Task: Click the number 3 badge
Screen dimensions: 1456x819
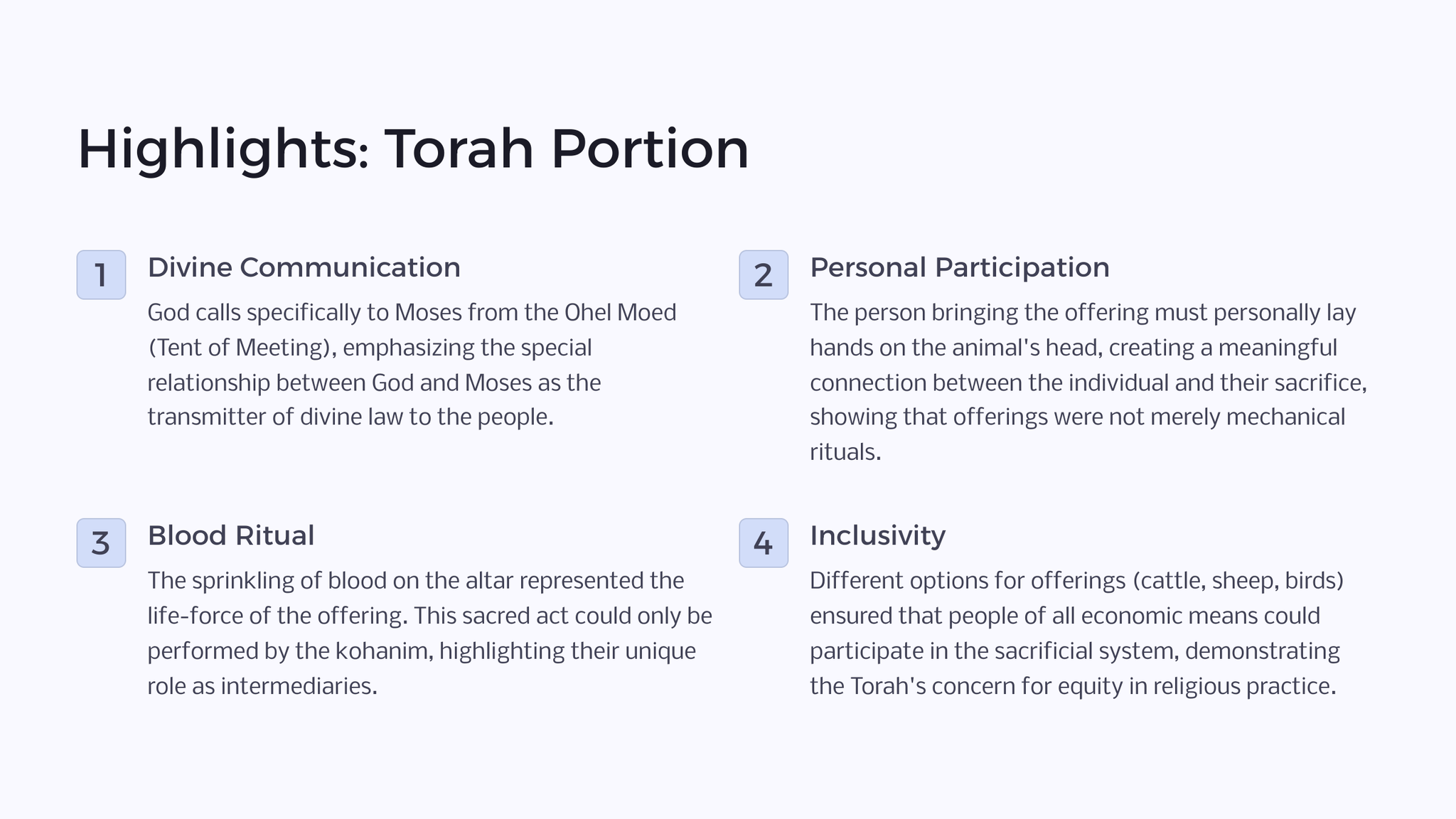Action: click(x=101, y=542)
